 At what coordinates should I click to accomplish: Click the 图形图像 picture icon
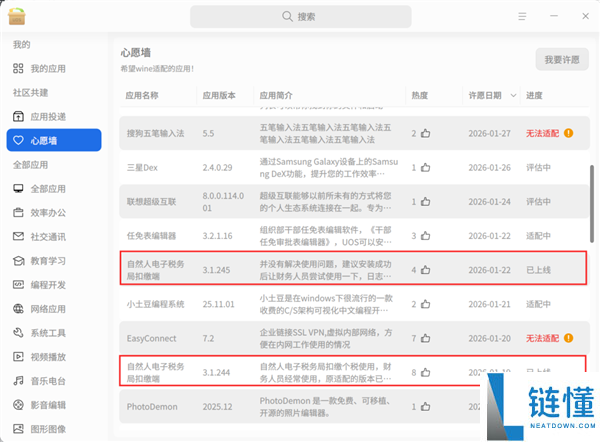click(x=18, y=429)
